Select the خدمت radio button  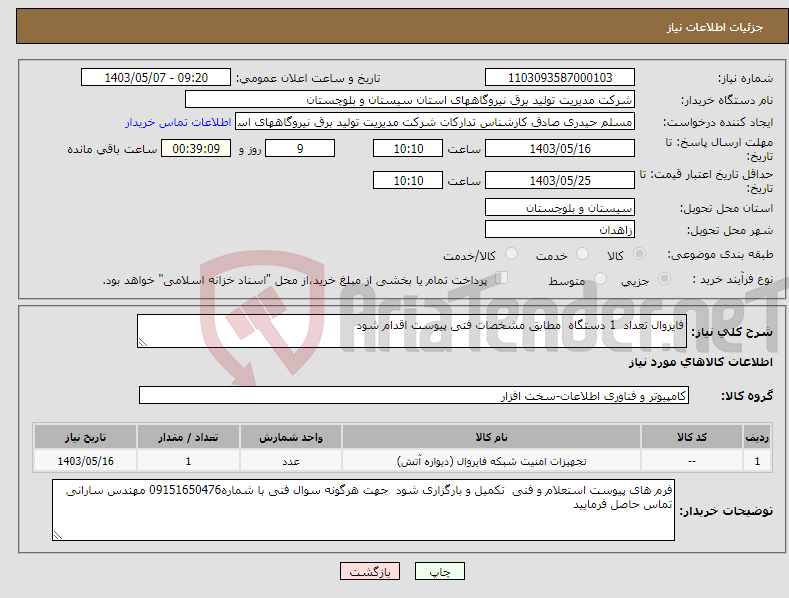tap(582, 254)
